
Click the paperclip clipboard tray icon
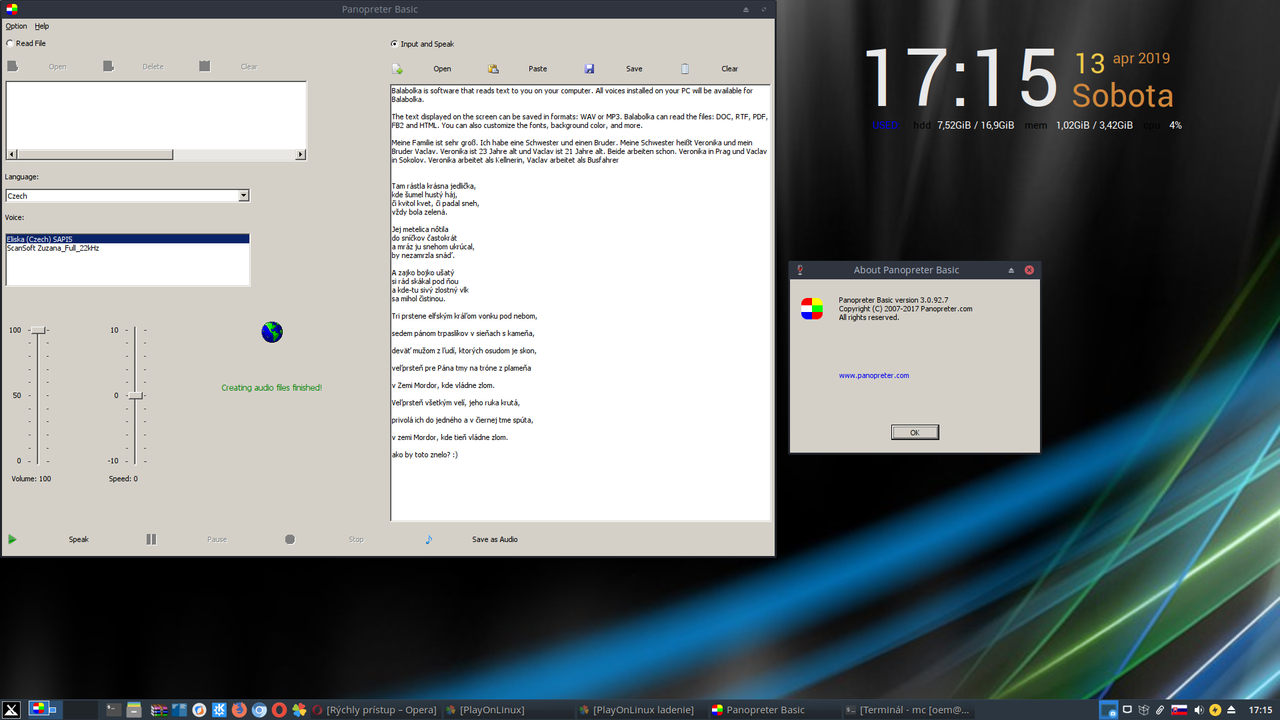tap(1160, 710)
